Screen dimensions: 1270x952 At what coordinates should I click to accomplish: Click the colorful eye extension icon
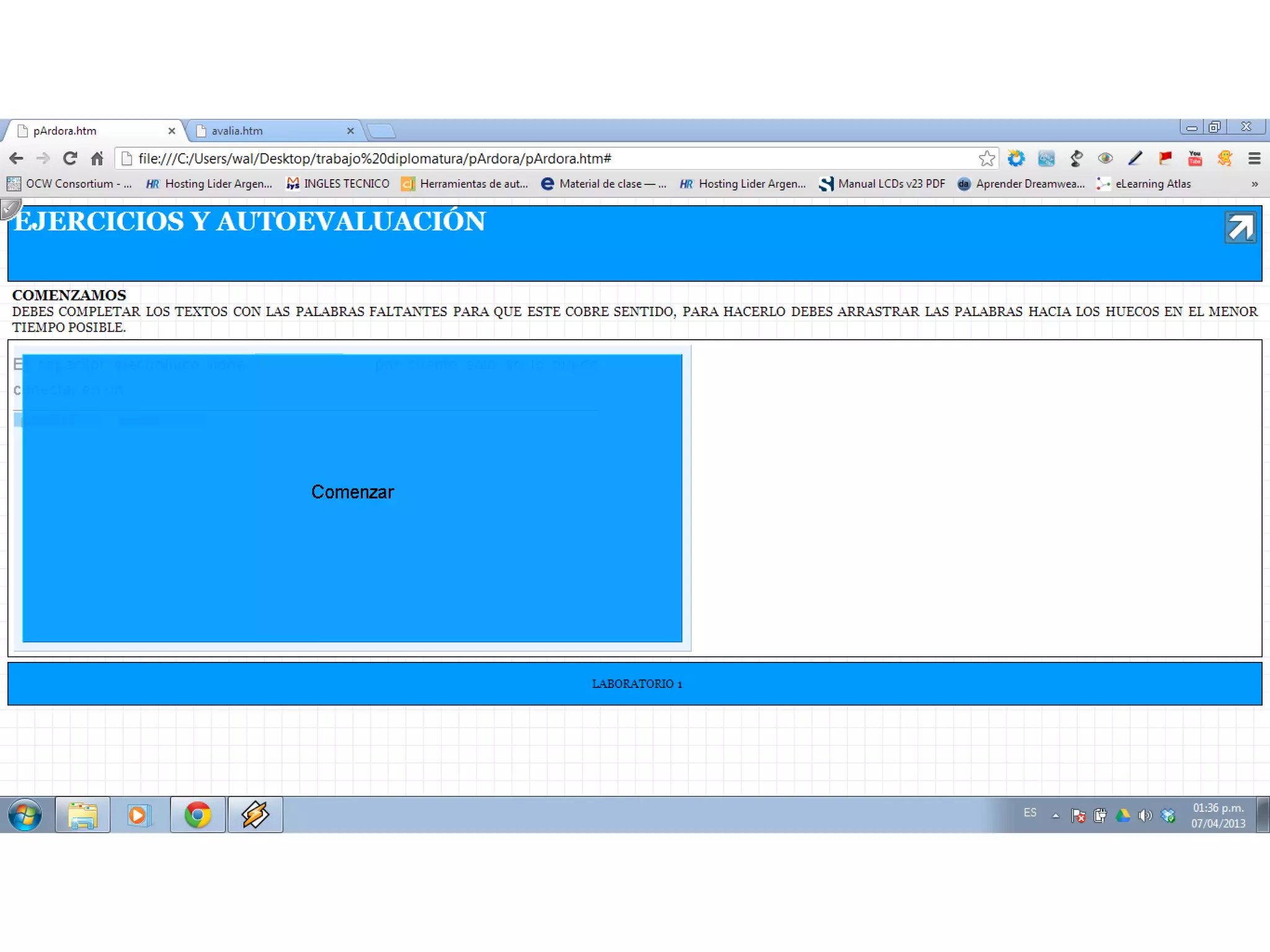coord(1105,159)
